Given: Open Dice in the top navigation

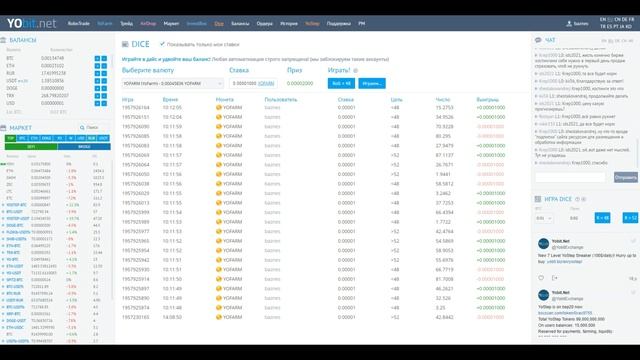Looking at the screenshot, I should pos(219,24).
